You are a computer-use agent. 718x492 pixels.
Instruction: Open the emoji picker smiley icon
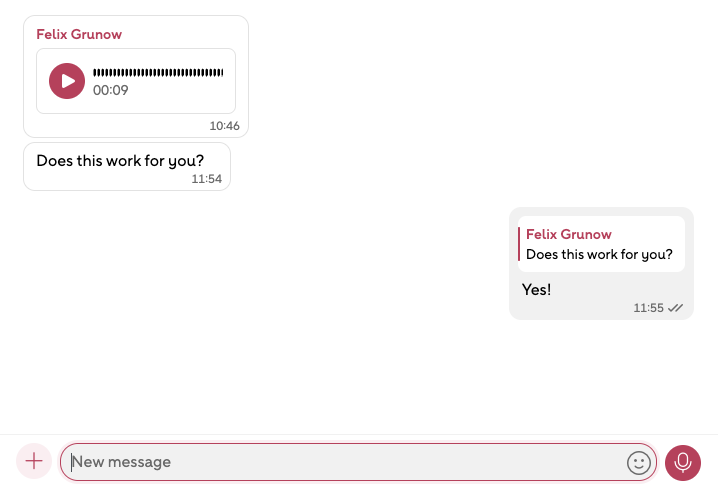coord(638,462)
